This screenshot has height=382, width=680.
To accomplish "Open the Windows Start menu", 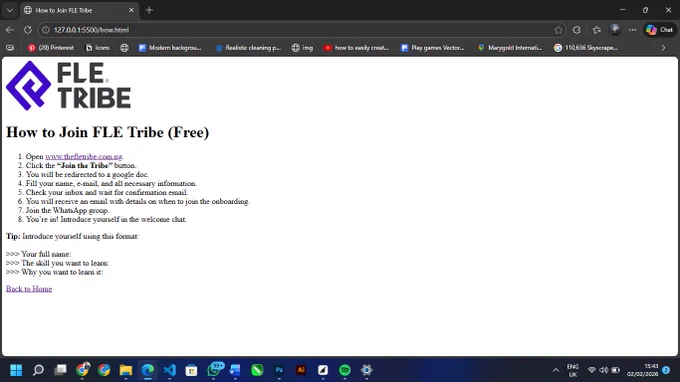I will 16,370.
